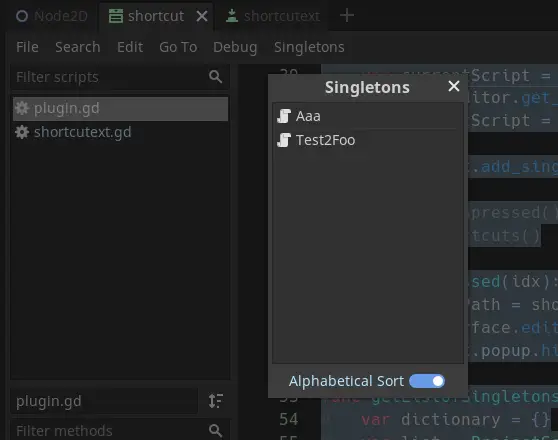Image resolution: width=558 pixels, height=440 pixels.
Task: Click the script icon beside Aaa
Action: [x=284, y=116]
